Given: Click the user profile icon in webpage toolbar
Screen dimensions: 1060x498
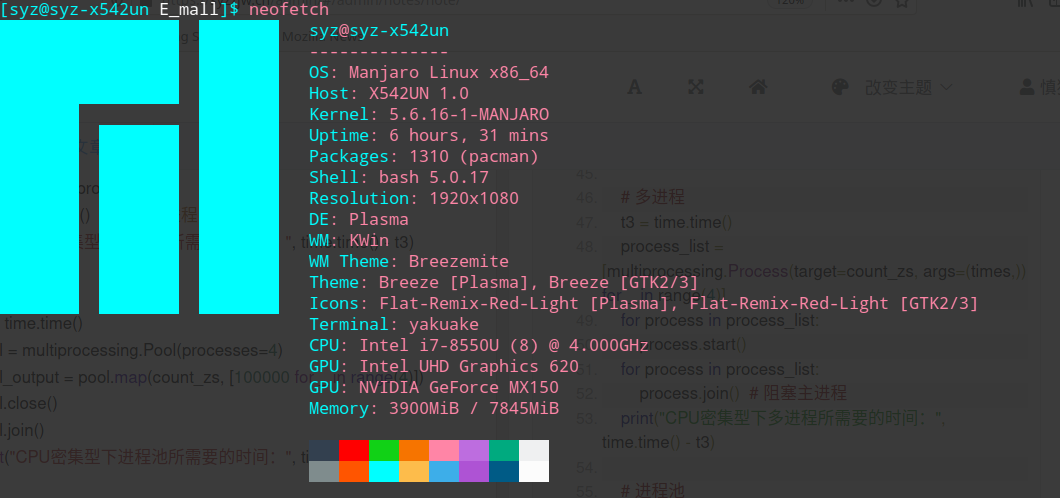Looking at the screenshot, I should pos(1027,86).
